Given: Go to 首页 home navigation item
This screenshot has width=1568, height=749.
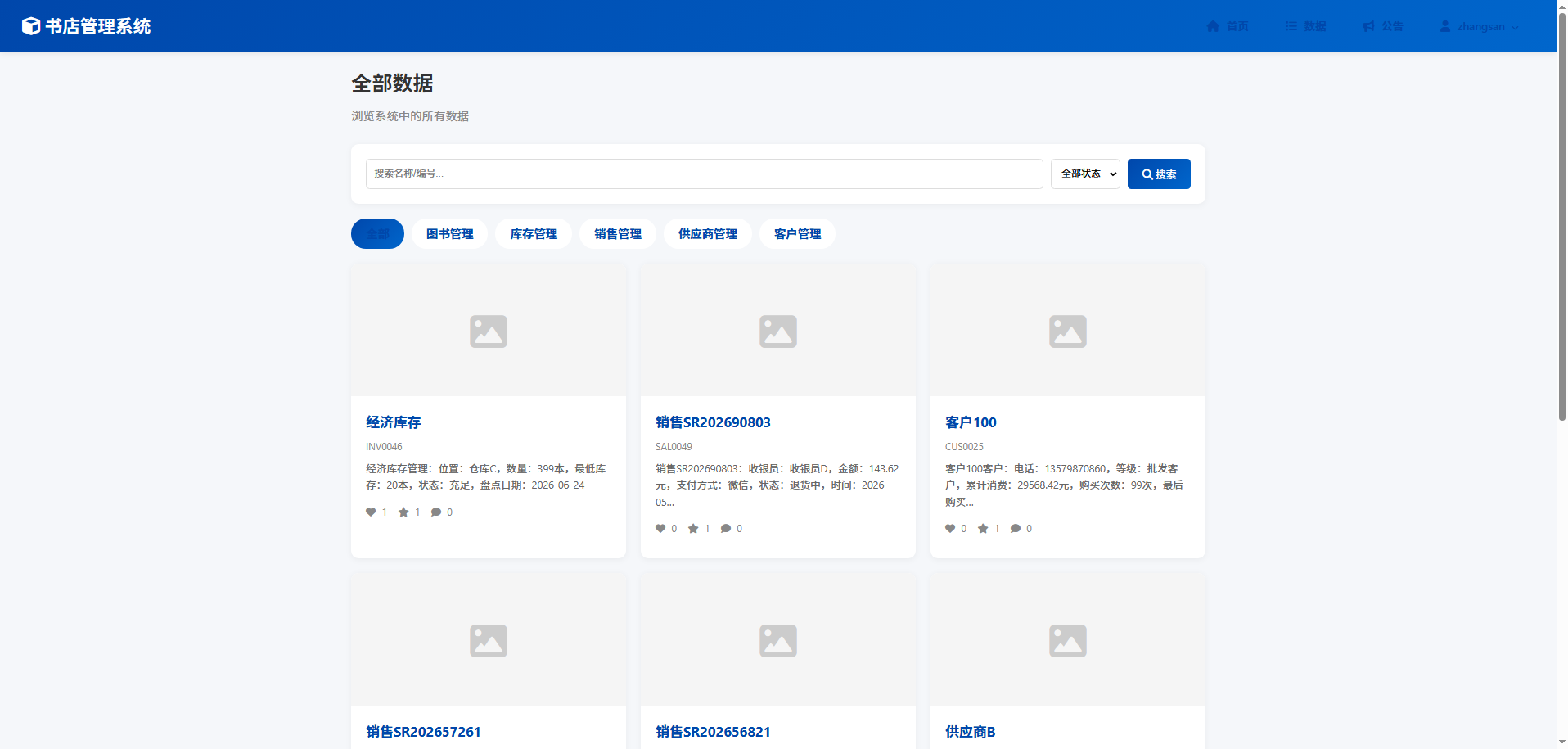Looking at the screenshot, I should click(x=1227, y=26).
